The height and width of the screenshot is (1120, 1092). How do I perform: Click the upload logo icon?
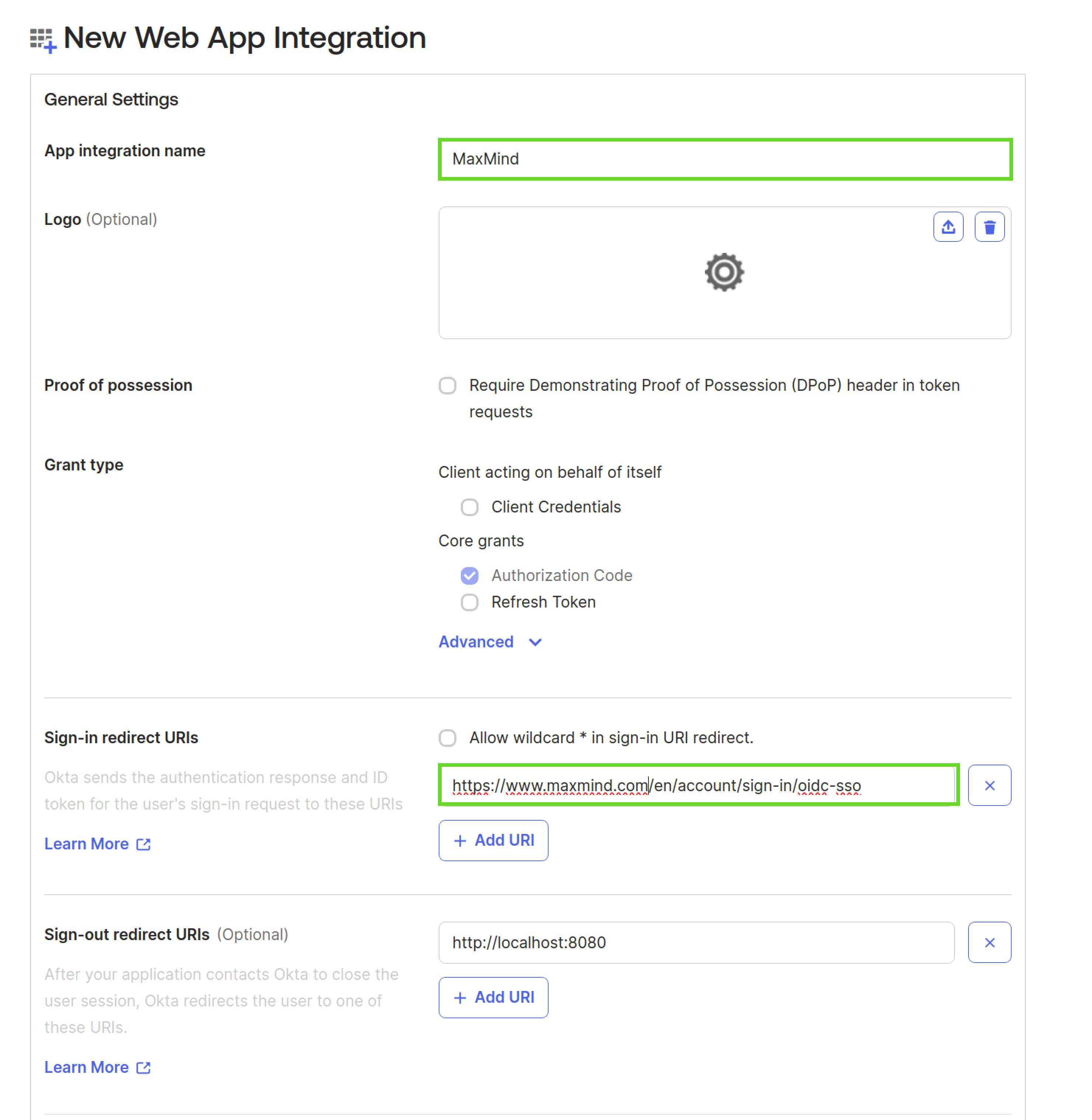pos(948,227)
